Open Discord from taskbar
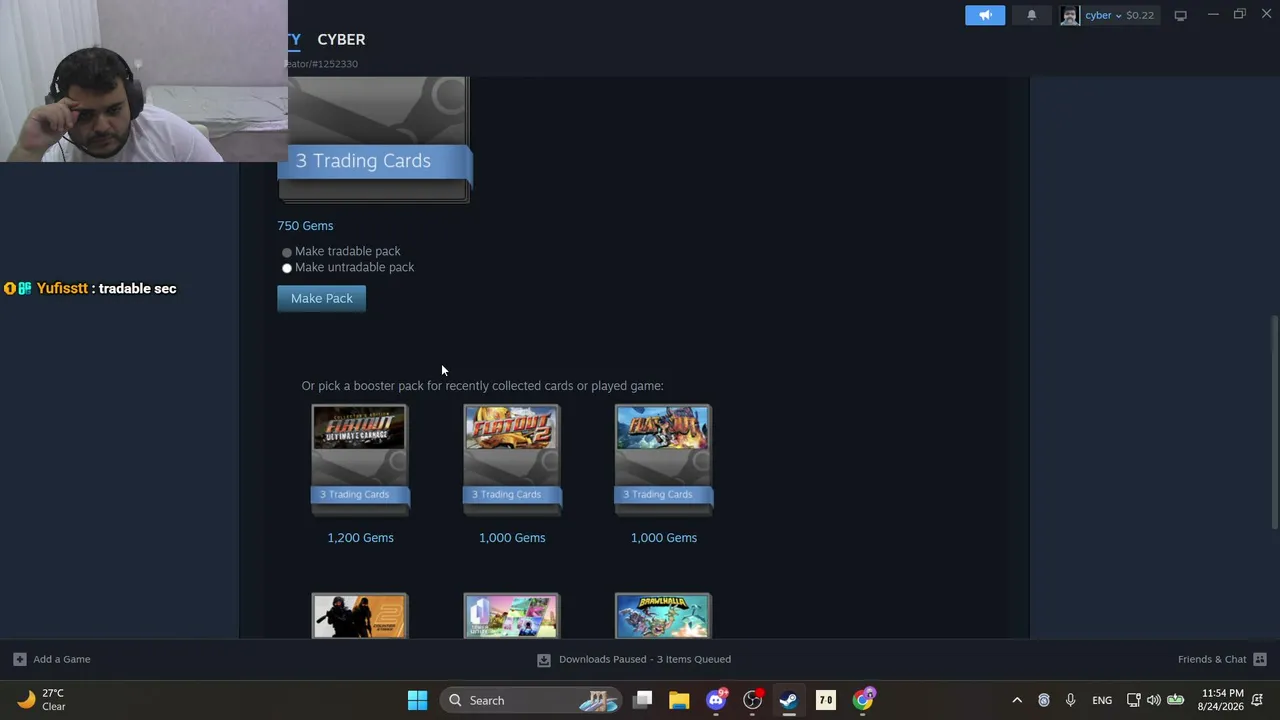This screenshot has width=1280, height=720. 716,700
